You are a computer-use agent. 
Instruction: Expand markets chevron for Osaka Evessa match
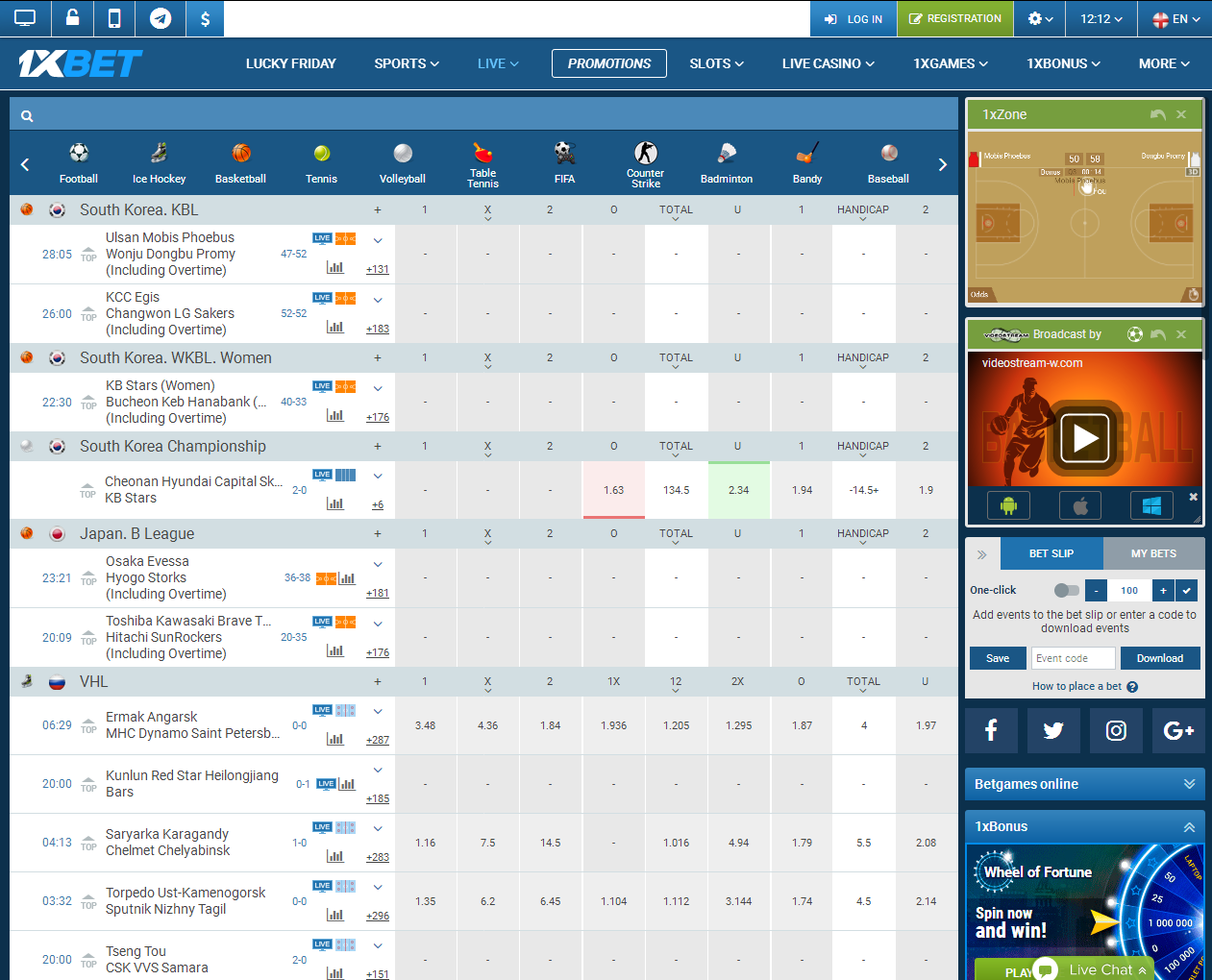[x=378, y=565]
